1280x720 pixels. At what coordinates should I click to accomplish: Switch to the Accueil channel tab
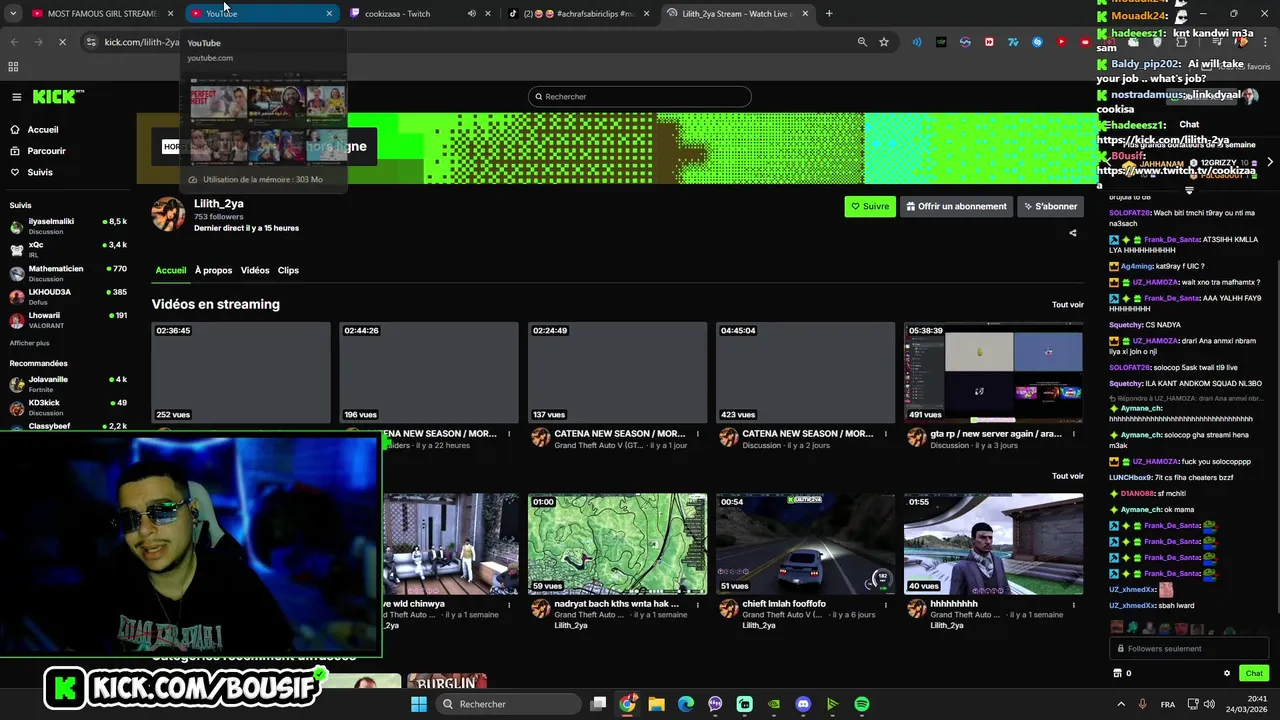pyautogui.click(x=171, y=270)
